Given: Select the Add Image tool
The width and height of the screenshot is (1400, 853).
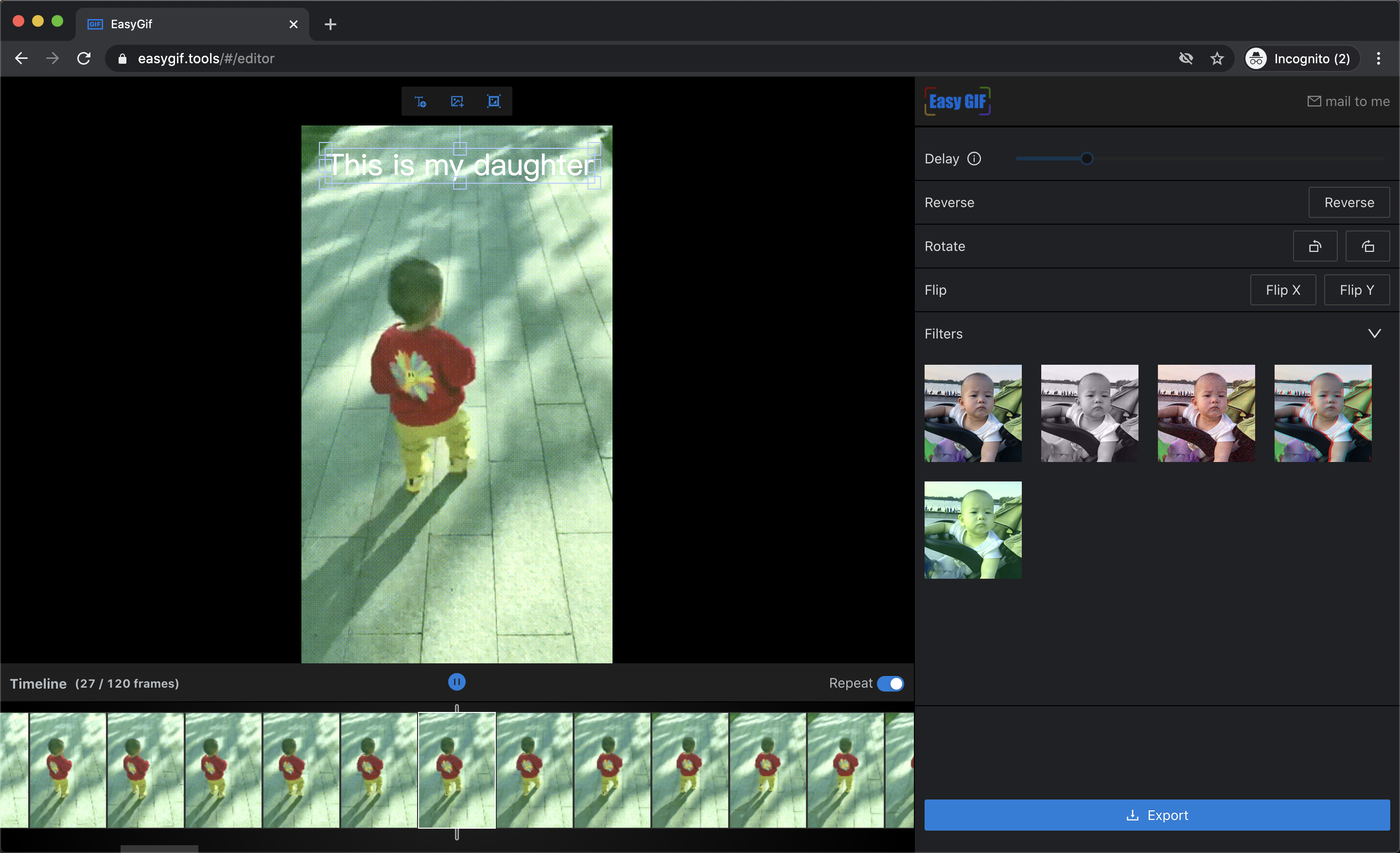Looking at the screenshot, I should [x=457, y=101].
